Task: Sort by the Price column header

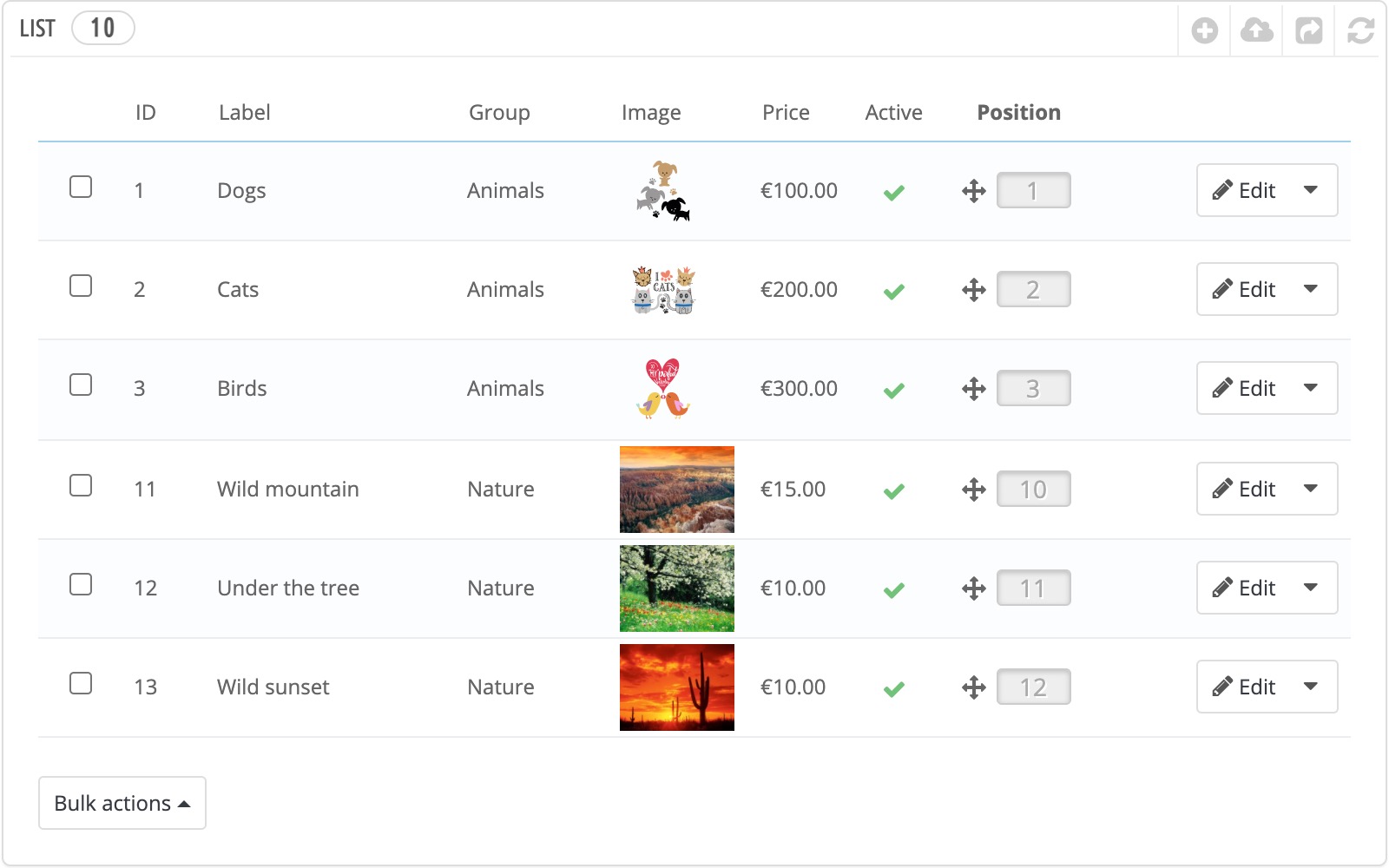Action: click(x=786, y=113)
